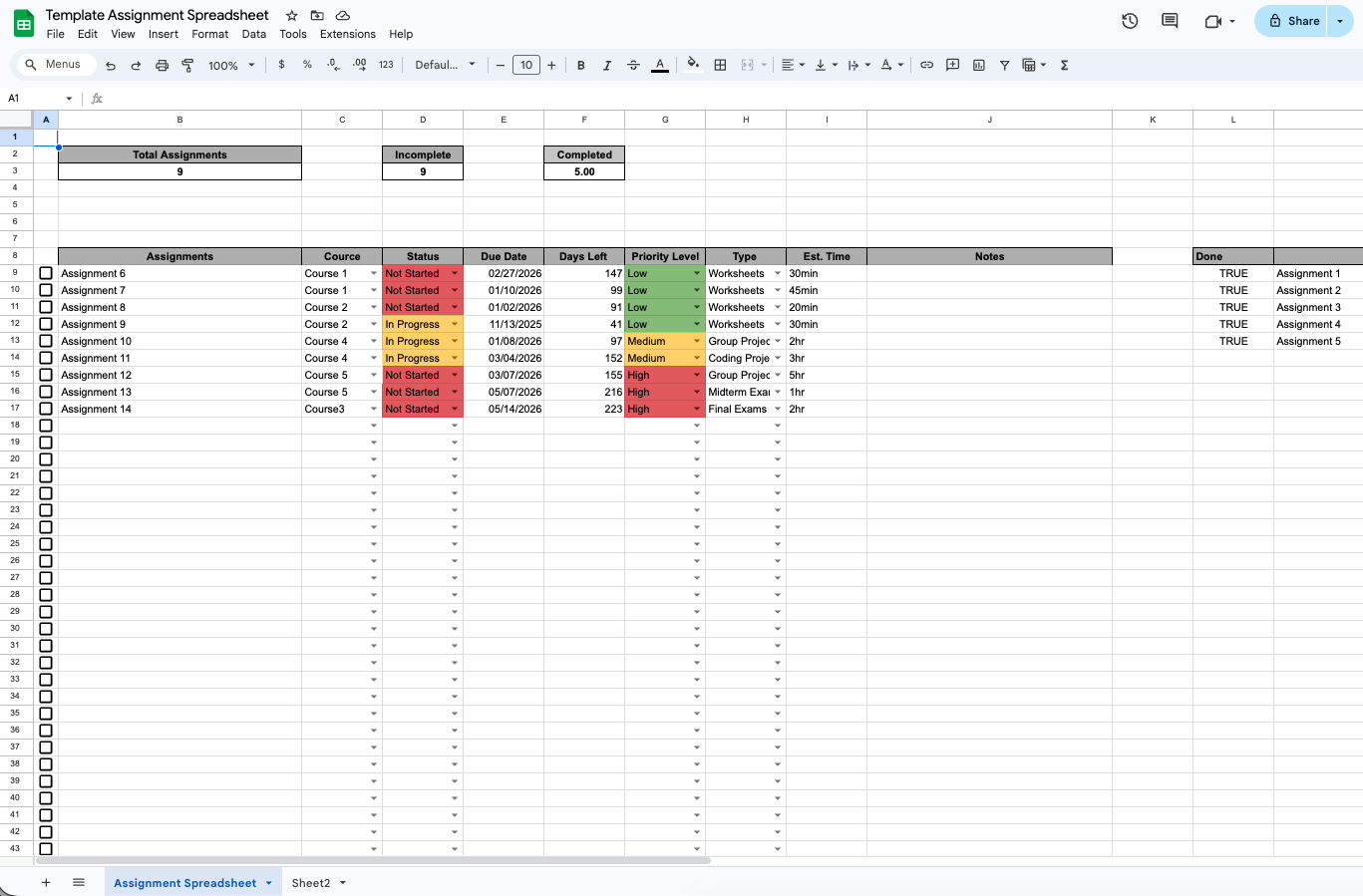
Task: Open the Menus search box
Action: click(x=54, y=64)
